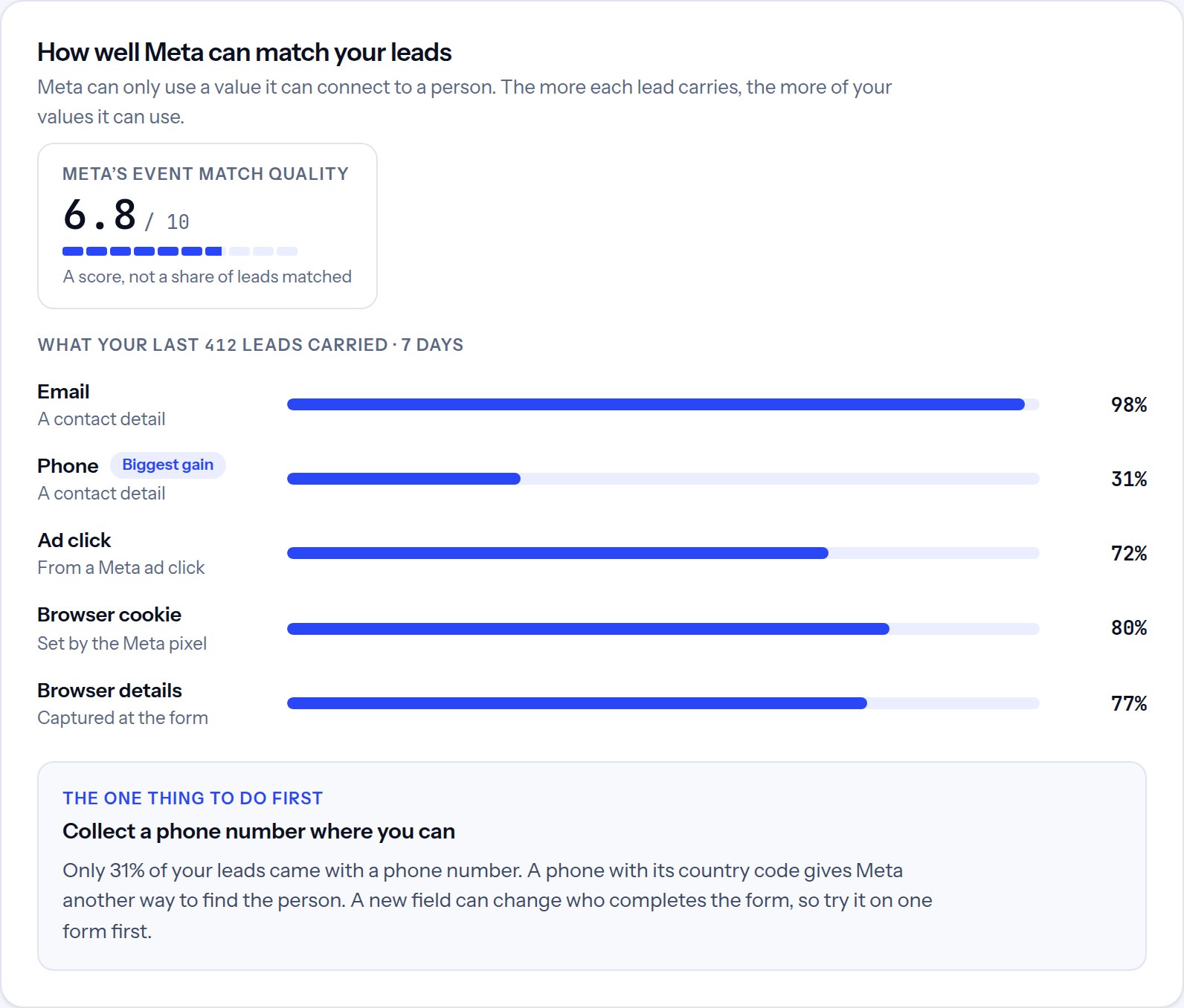Click the 80% Browser cookie value
Viewport: 1184px width, 1008px height.
[1129, 628]
